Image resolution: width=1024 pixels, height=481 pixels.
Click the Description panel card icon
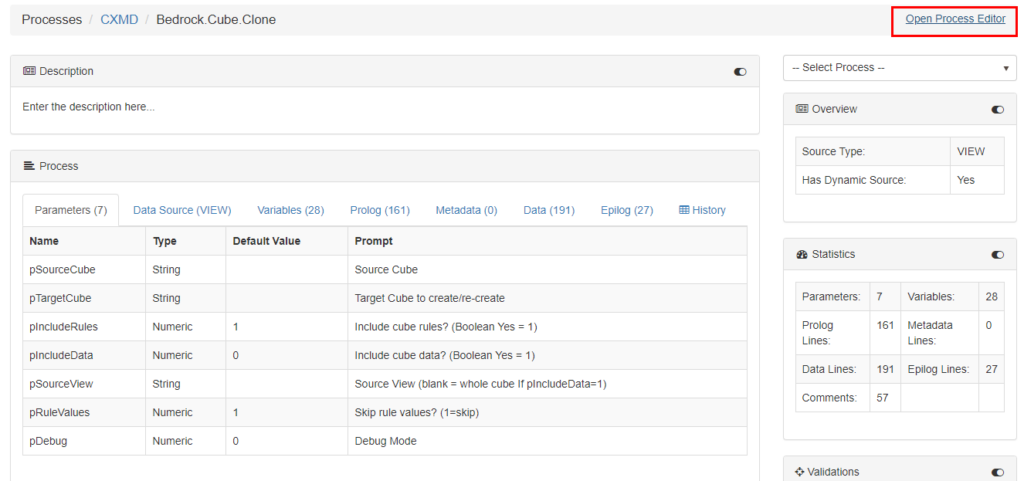(29, 71)
